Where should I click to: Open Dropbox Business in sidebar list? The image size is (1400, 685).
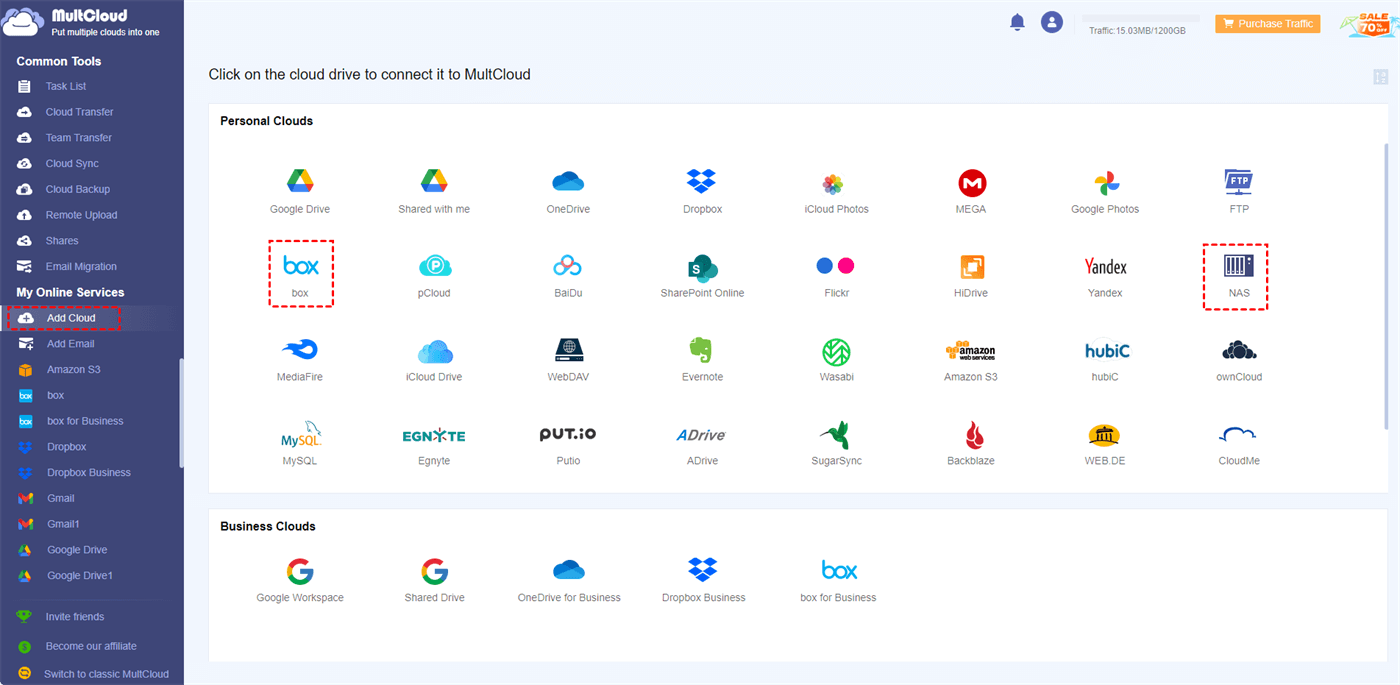(x=91, y=473)
